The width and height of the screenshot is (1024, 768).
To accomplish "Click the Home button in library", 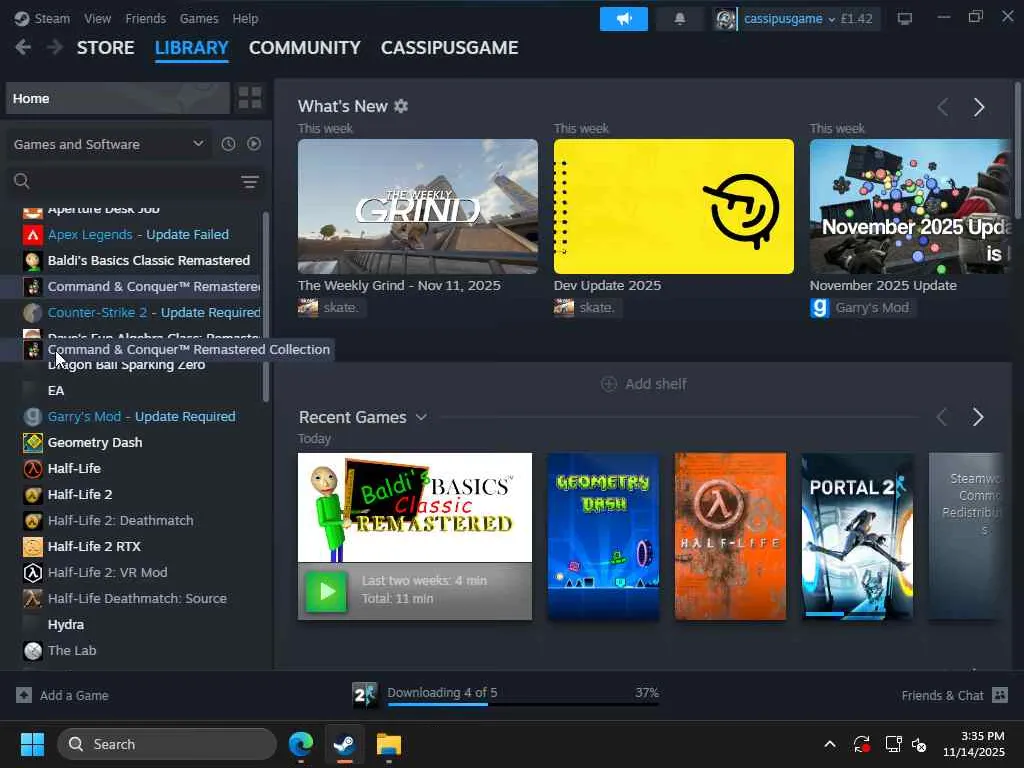I will pos(118,99).
